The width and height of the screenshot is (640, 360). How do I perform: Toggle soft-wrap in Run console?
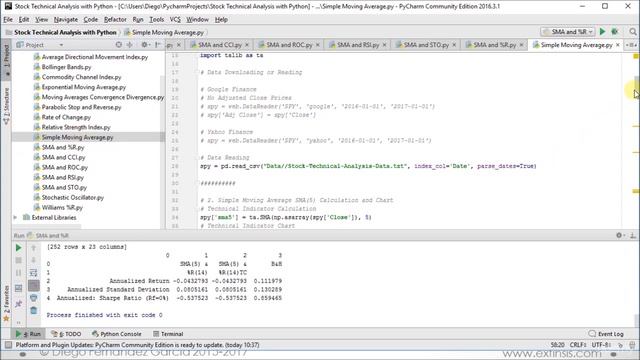pos(33,273)
